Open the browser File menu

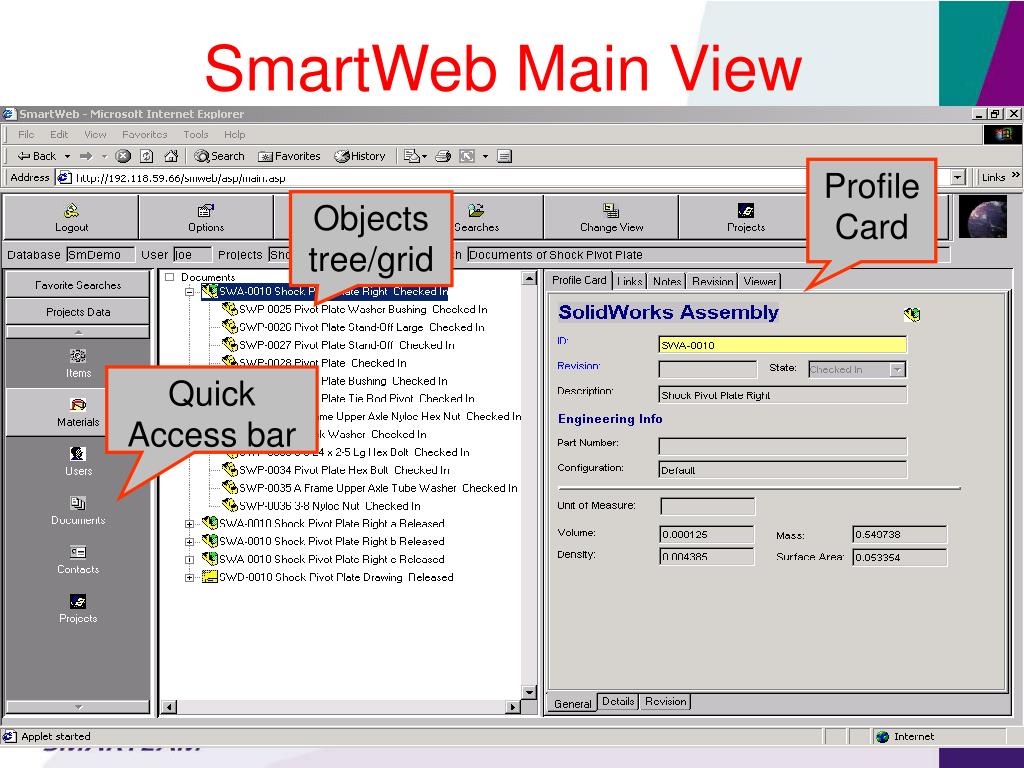(x=26, y=135)
